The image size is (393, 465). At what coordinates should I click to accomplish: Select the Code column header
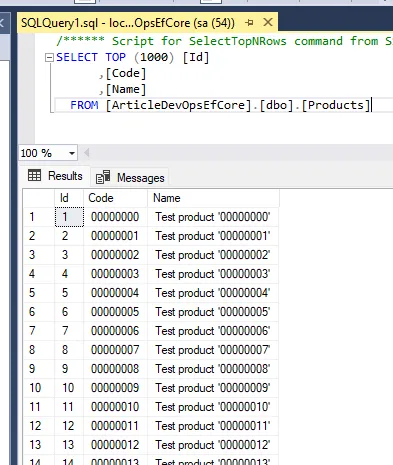(x=115, y=198)
